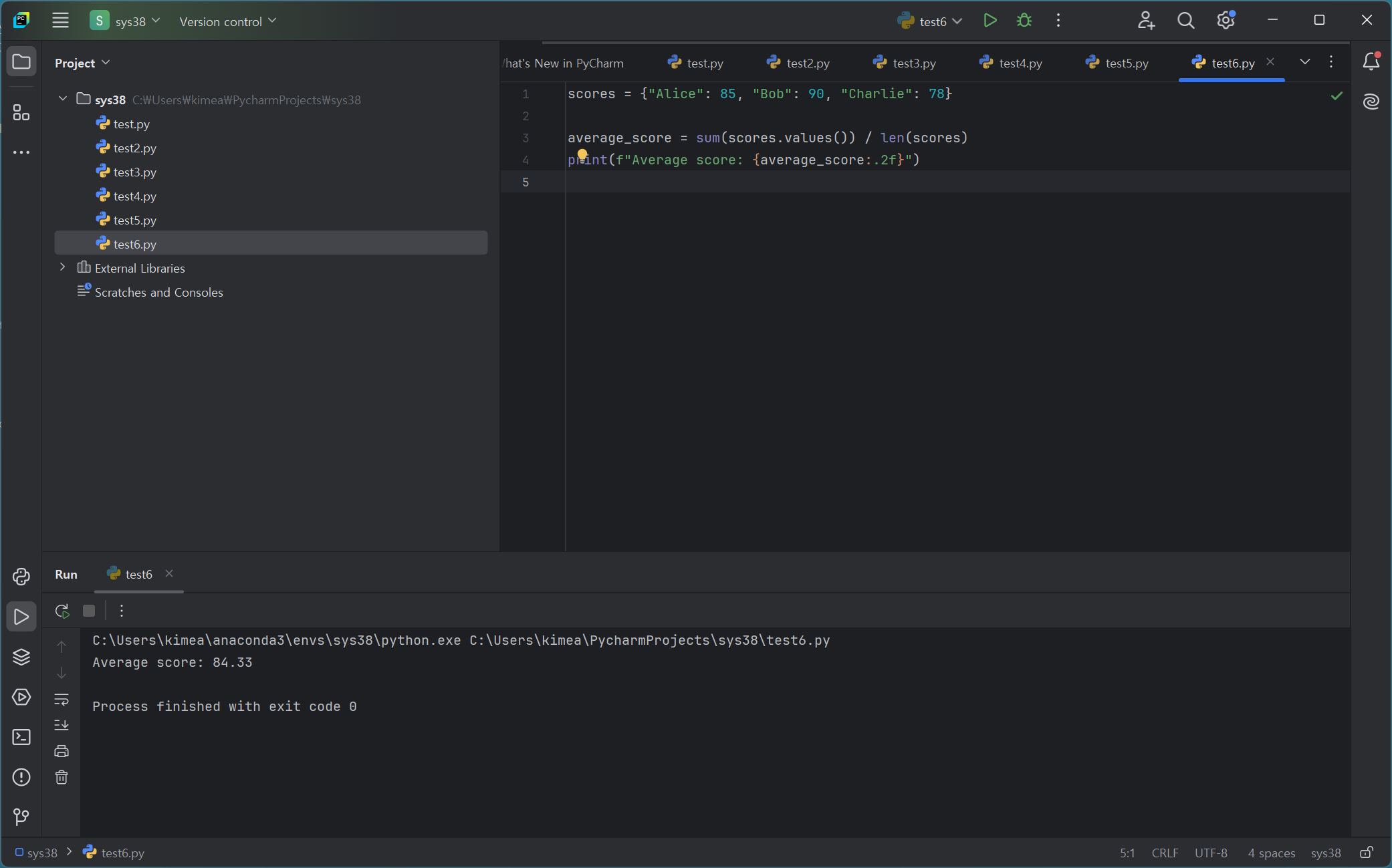Open the AI Assistant panel icon
The height and width of the screenshot is (868, 1392).
tap(1371, 102)
